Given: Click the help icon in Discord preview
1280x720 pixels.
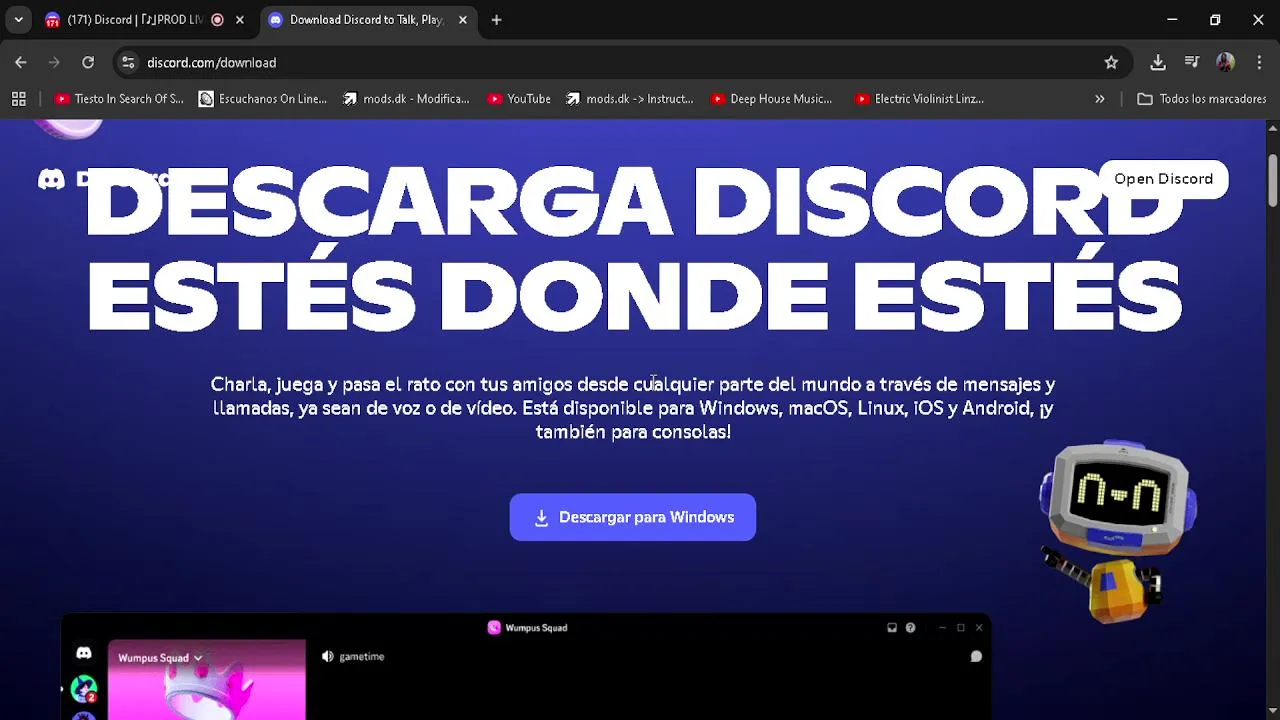Looking at the screenshot, I should click(x=910, y=628).
